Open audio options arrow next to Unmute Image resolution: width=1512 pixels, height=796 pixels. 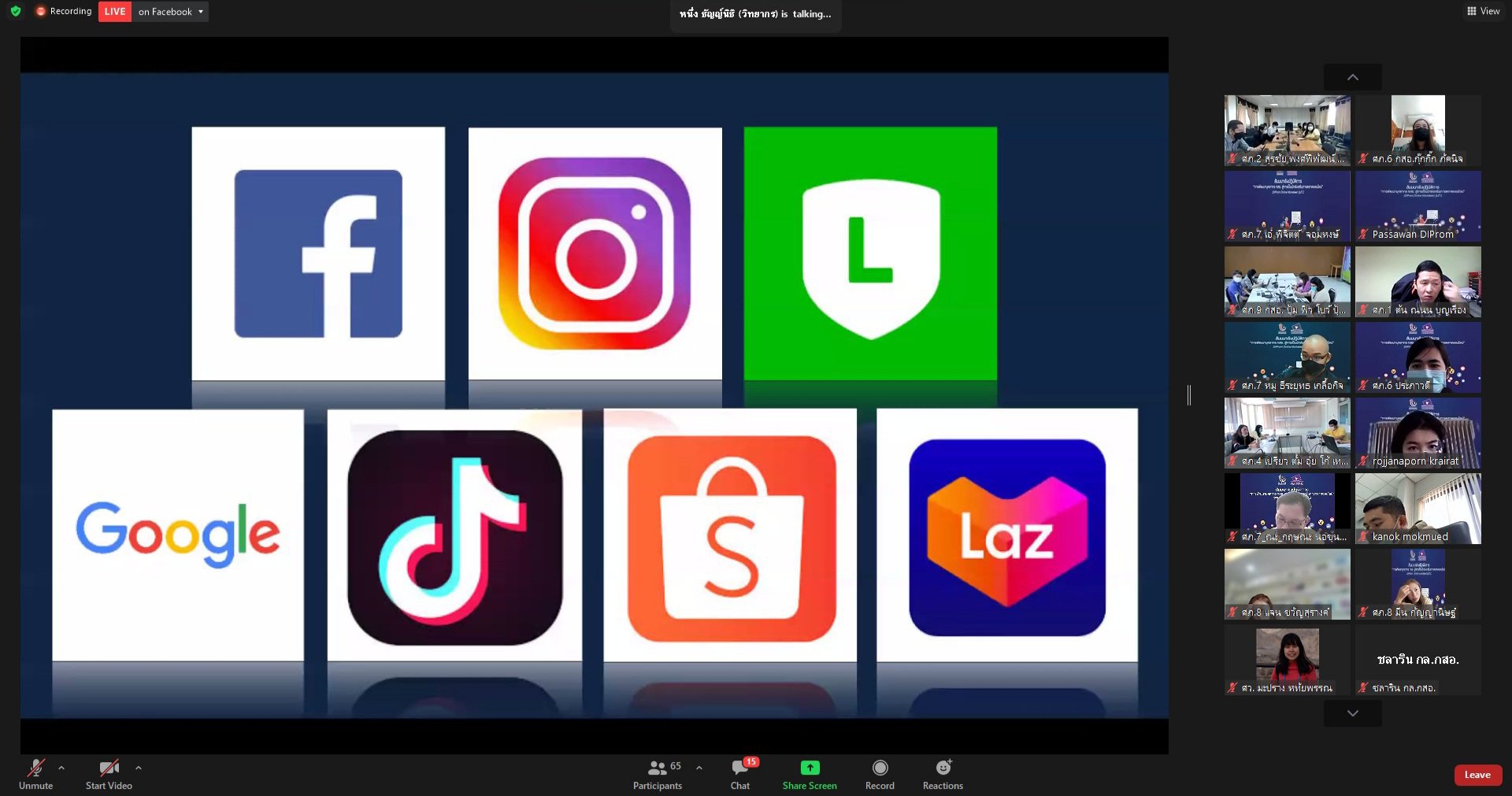click(61, 768)
